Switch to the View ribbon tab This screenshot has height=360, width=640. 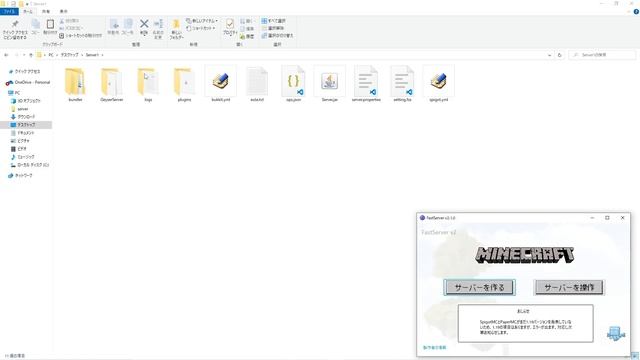coord(63,11)
